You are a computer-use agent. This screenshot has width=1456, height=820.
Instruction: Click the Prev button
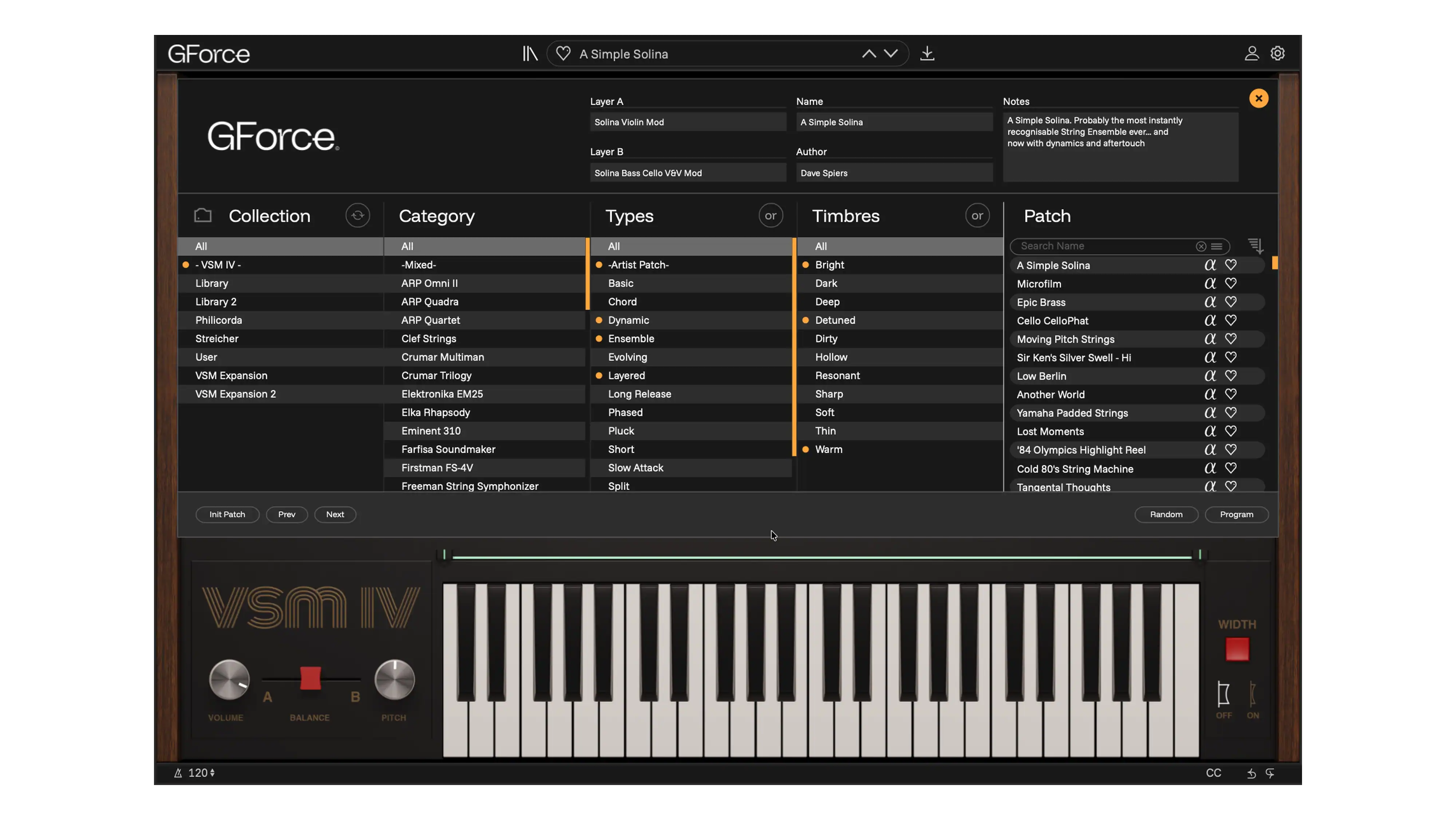[x=286, y=515]
